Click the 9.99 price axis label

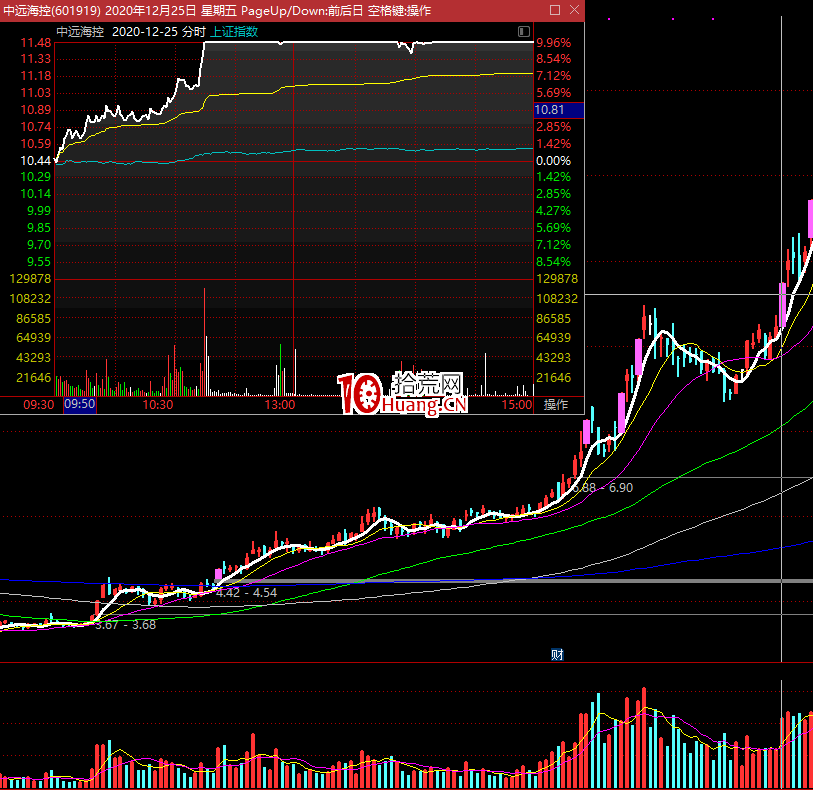pos(39,211)
